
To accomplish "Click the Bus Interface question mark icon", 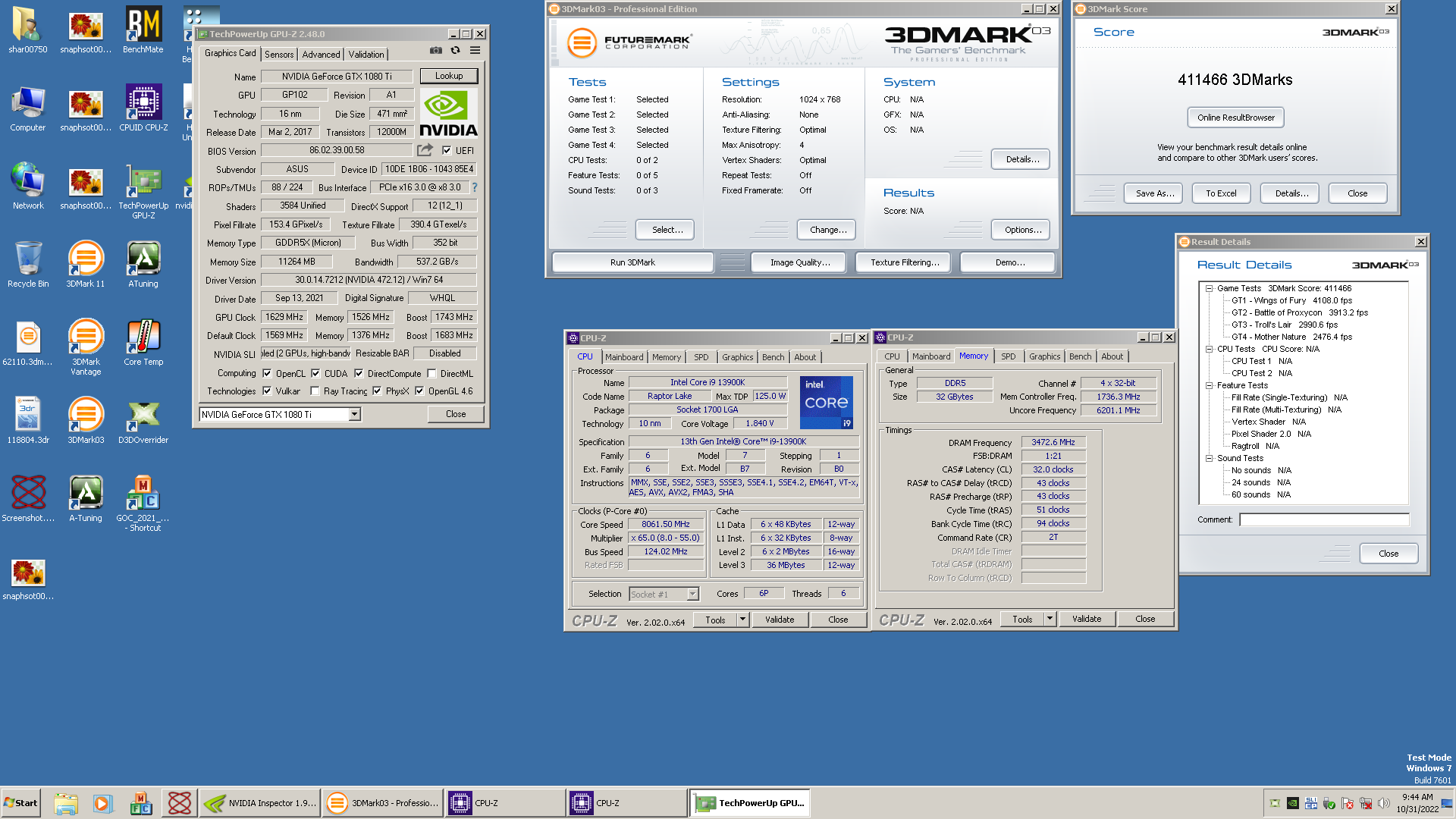I will (x=475, y=187).
